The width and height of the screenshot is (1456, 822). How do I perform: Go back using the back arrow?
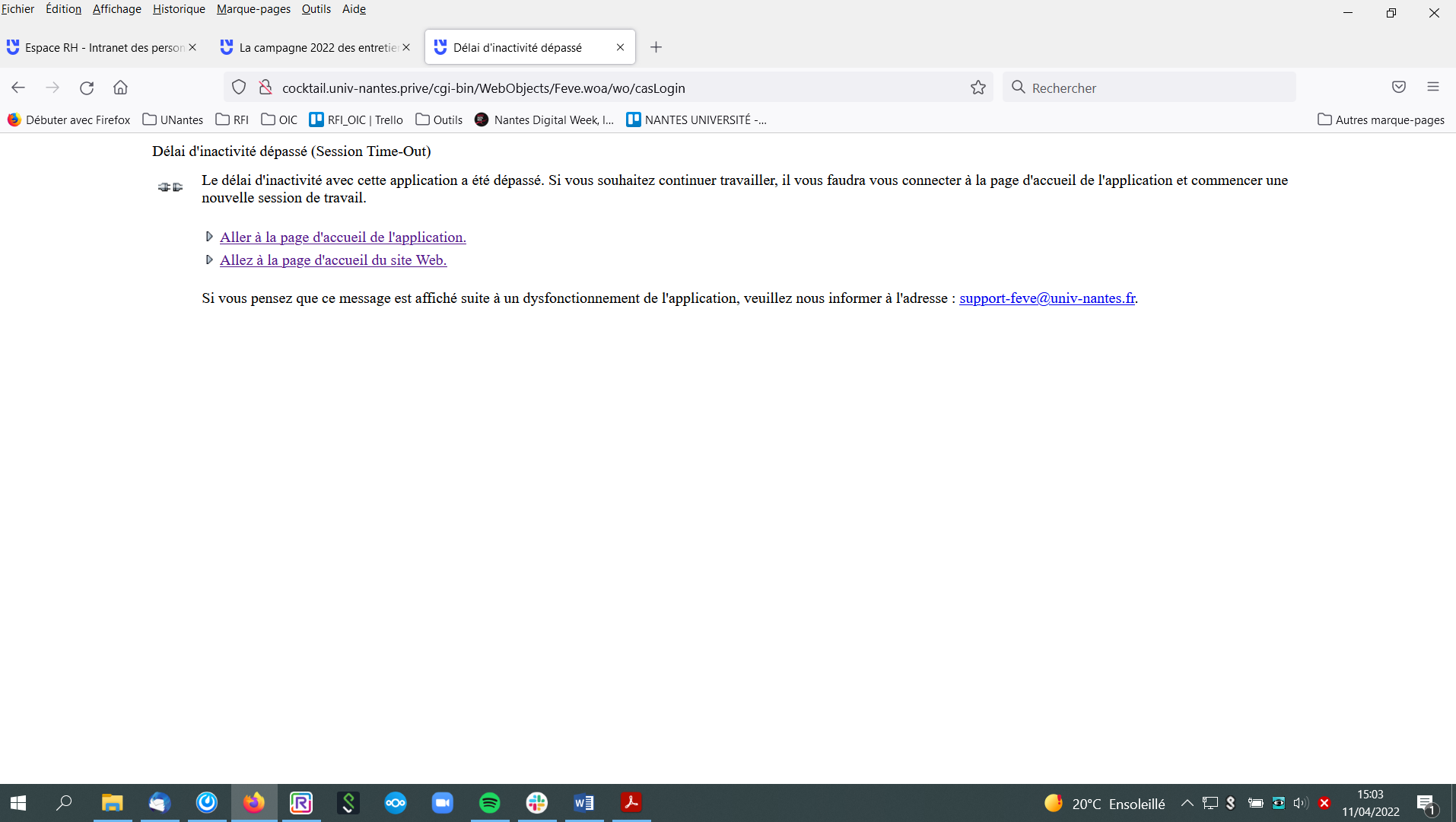pyautogui.click(x=18, y=88)
